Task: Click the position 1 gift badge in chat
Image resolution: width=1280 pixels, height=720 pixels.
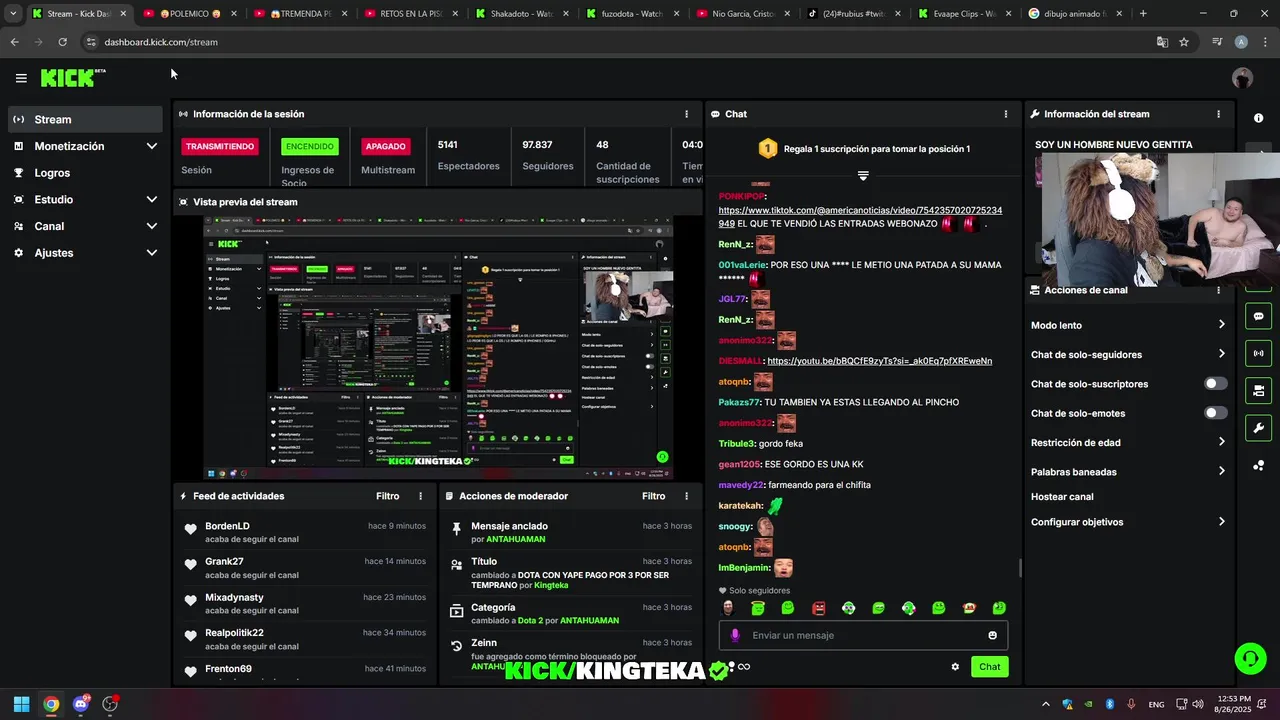Action: [x=767, y=149]
